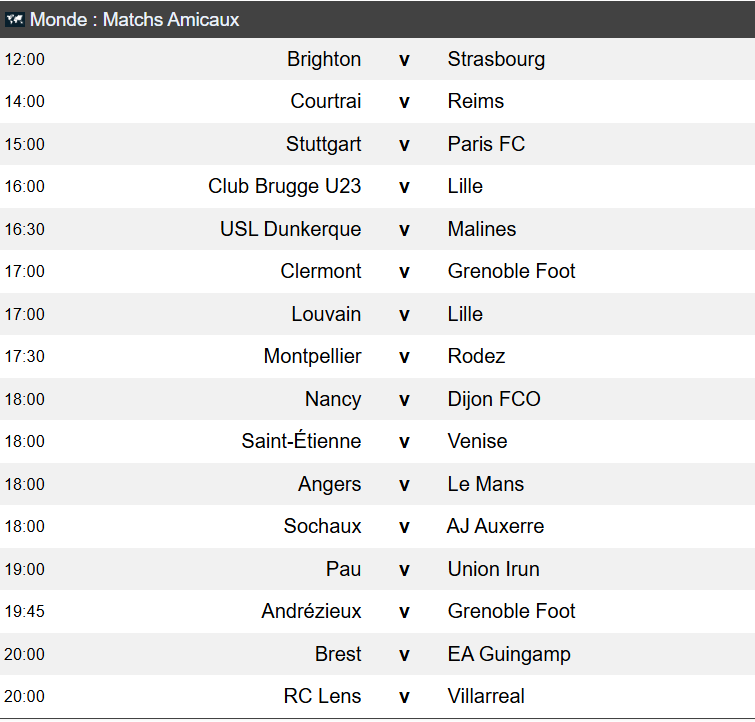755x722 pixels.
Task: Open the Monde : Matchs Amicaux header
Action: click(x=378, y=20)
